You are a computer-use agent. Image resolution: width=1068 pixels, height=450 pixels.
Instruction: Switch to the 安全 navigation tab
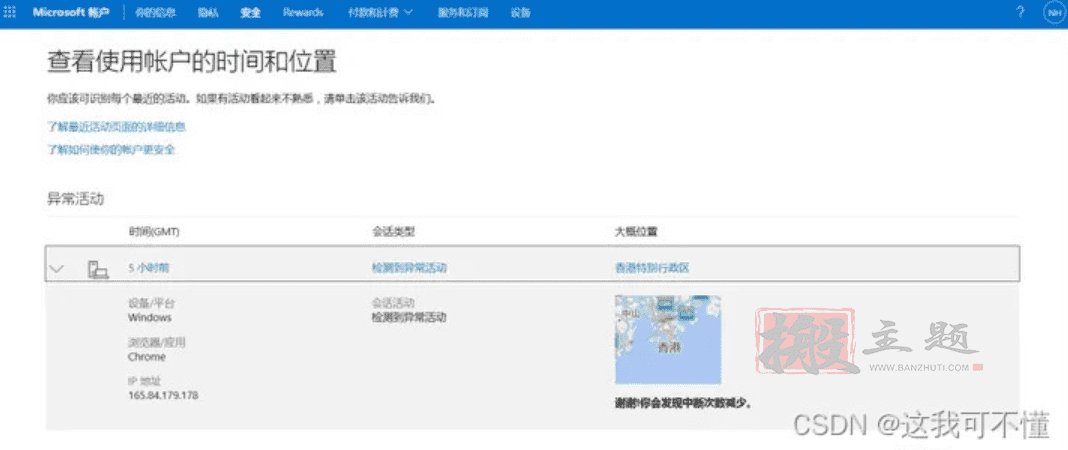click(x=251, y=12)
